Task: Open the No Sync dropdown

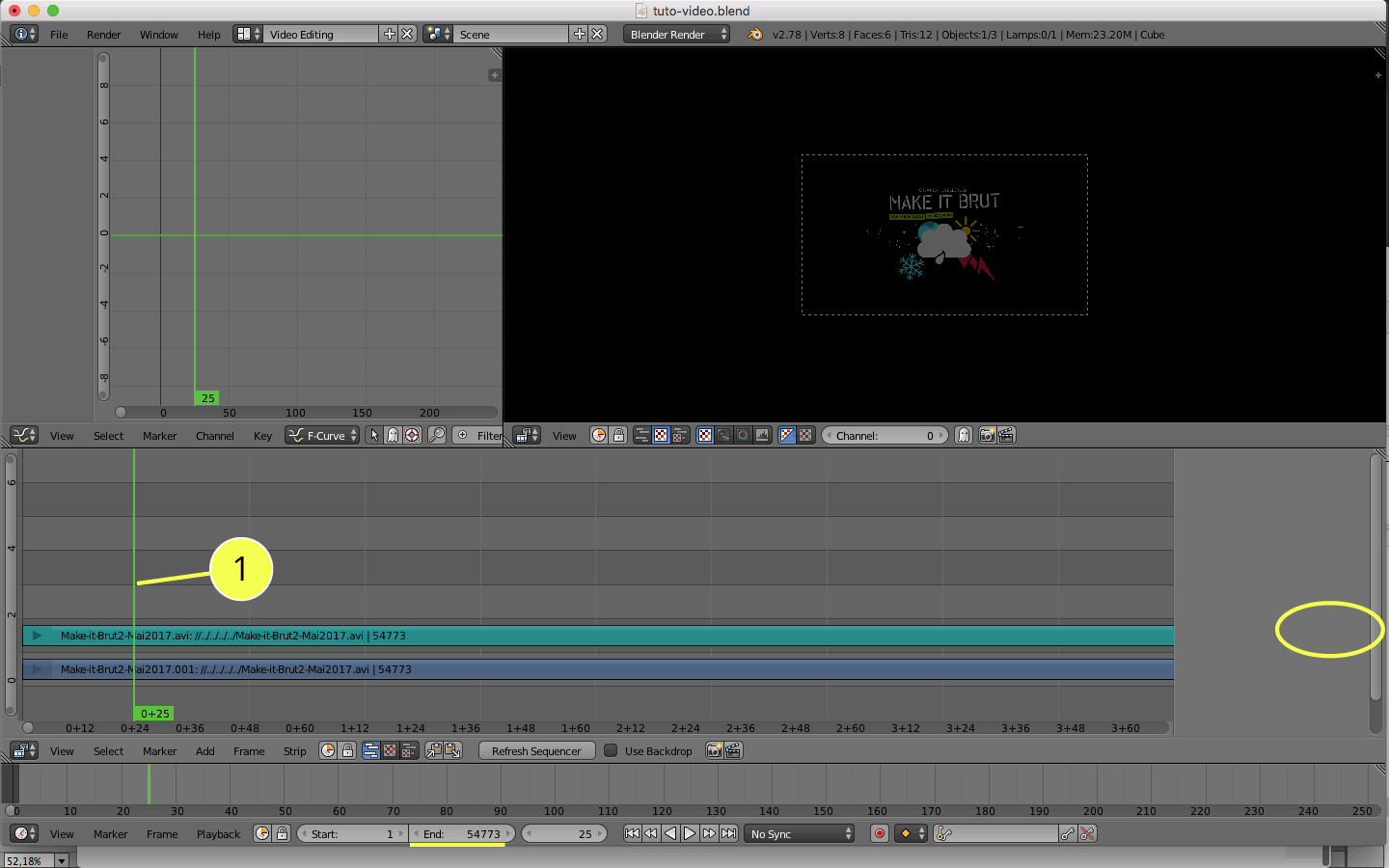Action: tap(798, 833)
